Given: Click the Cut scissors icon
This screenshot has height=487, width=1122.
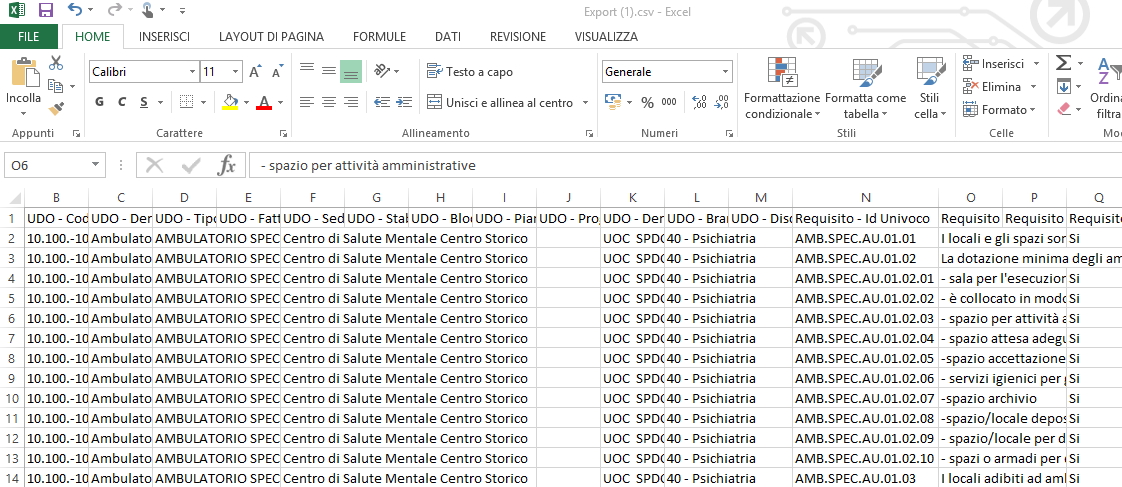Looking at the screenshot, I should pyautogui.click(x=56, y=62).
